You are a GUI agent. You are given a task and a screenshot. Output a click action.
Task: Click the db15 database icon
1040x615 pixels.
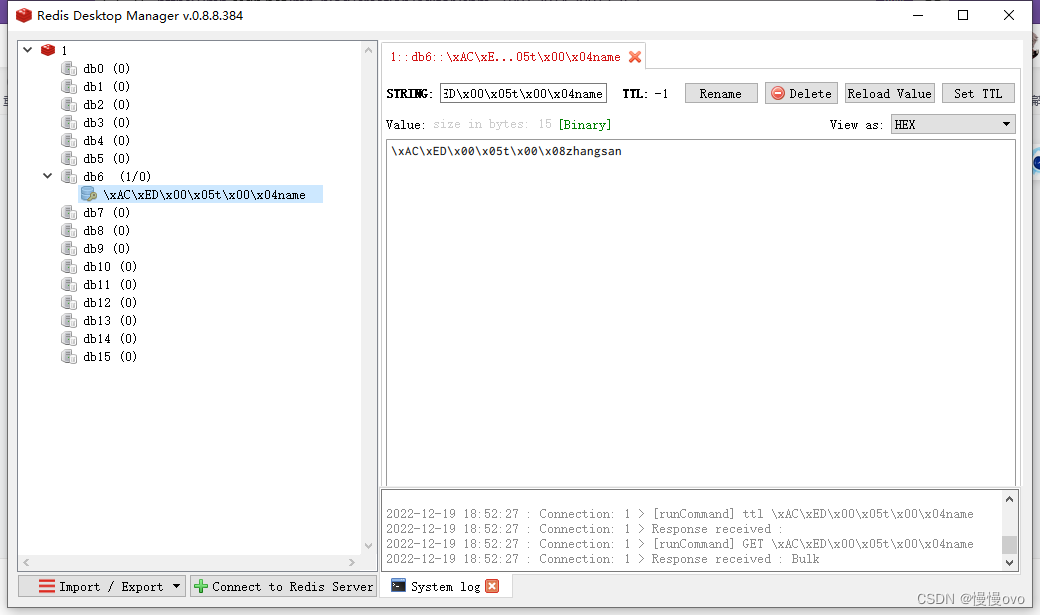click(x=68, y=356)
